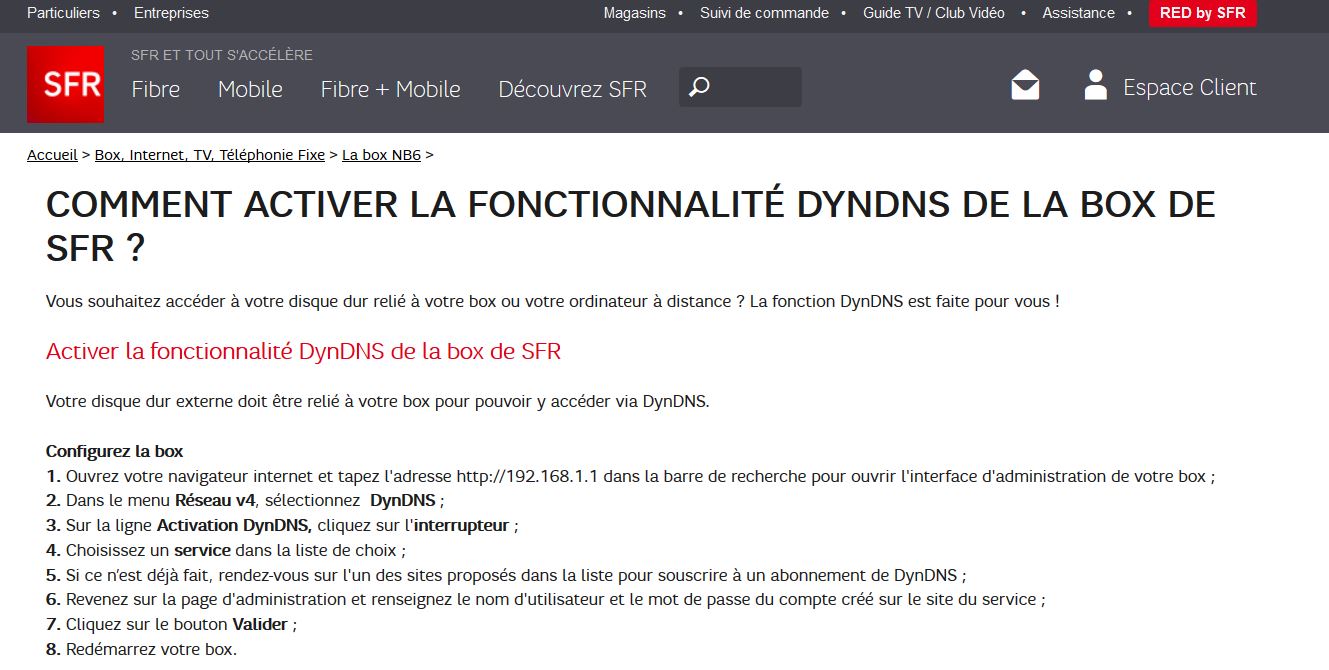Click the sentence 'Votre disque dur externe'
Viewport: 1329px width, 670px height.
(x=377, y=402)
